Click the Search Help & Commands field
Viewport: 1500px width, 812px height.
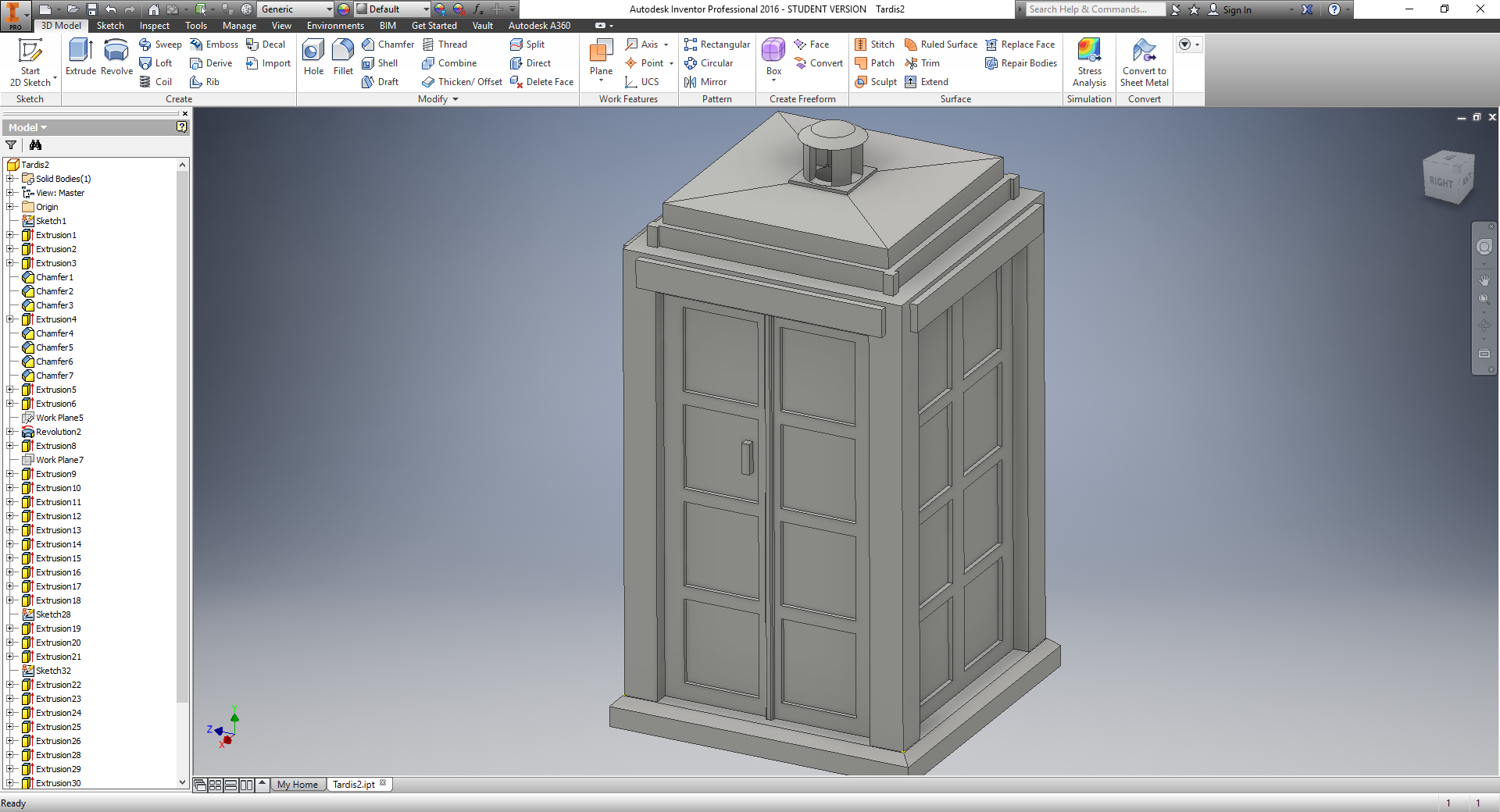click(1095, 9)
